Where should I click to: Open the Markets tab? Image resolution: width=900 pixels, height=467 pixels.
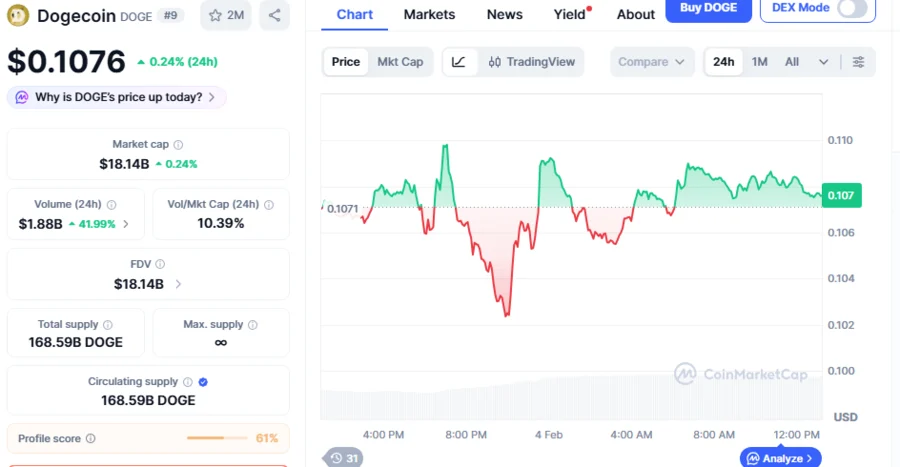(x=429, y=15)
